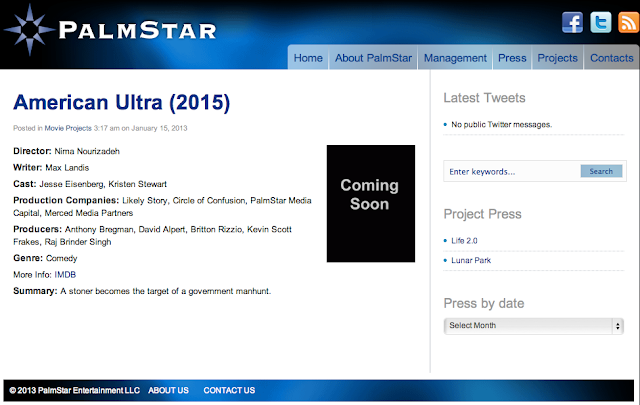This screenshot has height=405, width=640.
Task: Open the Management tab
Action: (x=455, y=58)
